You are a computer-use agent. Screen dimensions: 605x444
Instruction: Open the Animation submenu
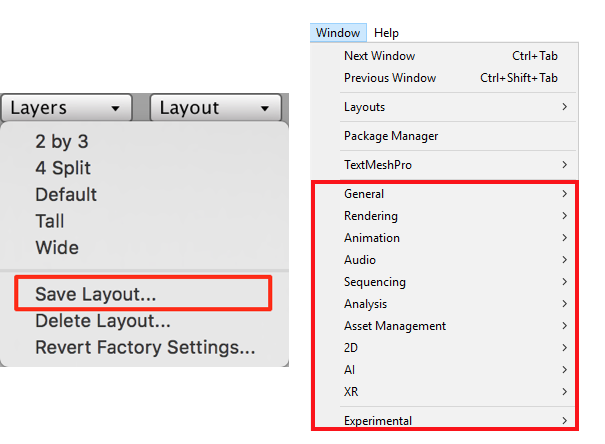[444, 238]
